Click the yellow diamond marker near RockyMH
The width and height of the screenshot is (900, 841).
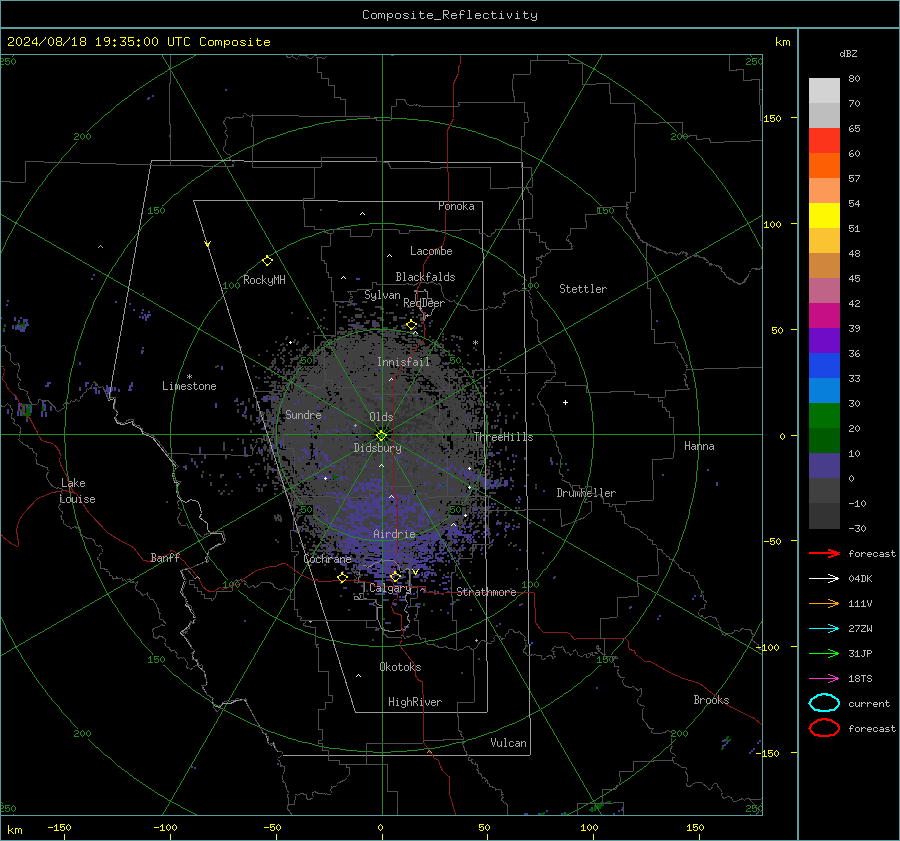(267, 261)
